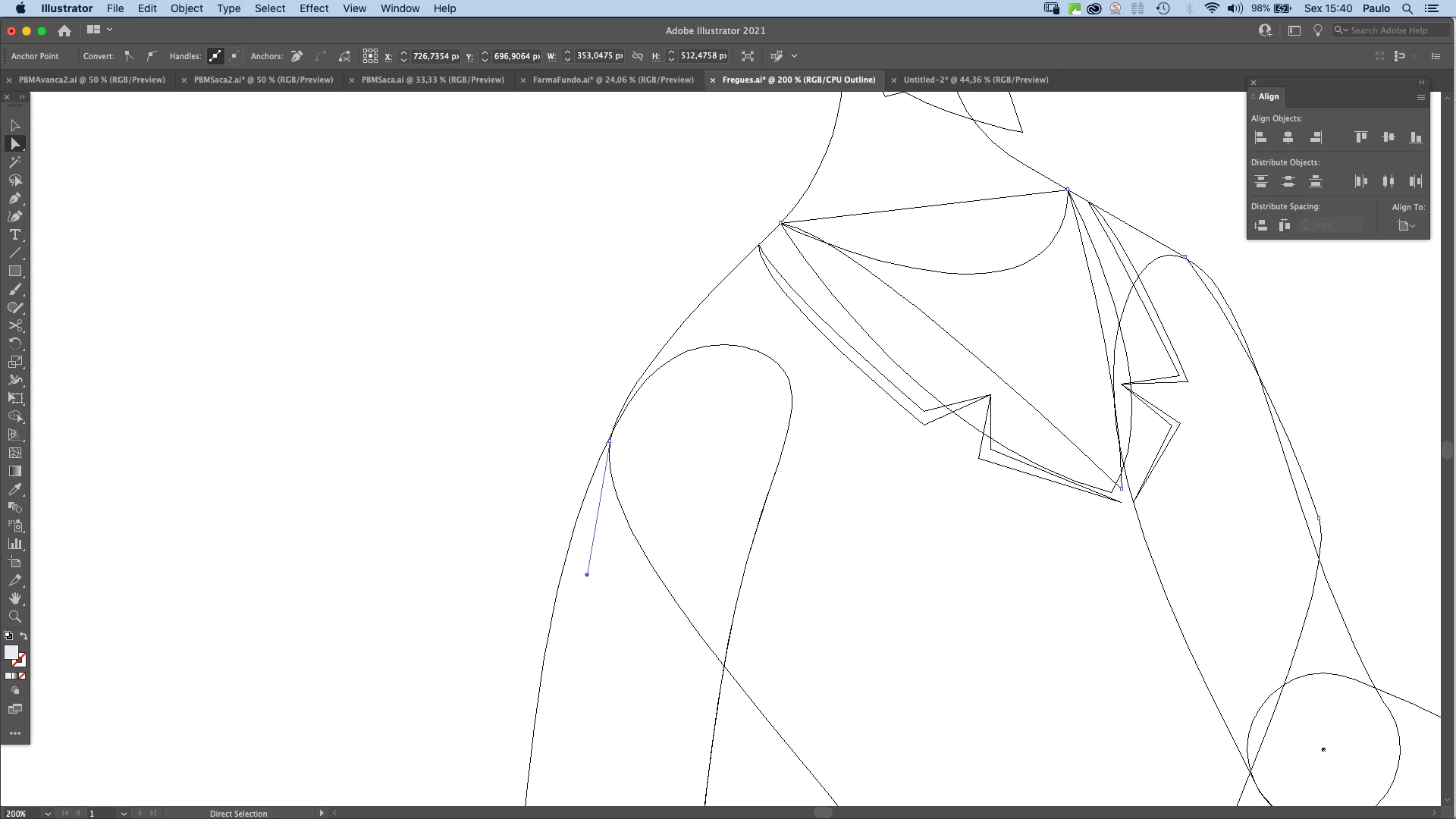Click Vertical Align Bottom icon
This screenshot has height=819, width=1456.
pyautogui.click(x=1415, y=138)
